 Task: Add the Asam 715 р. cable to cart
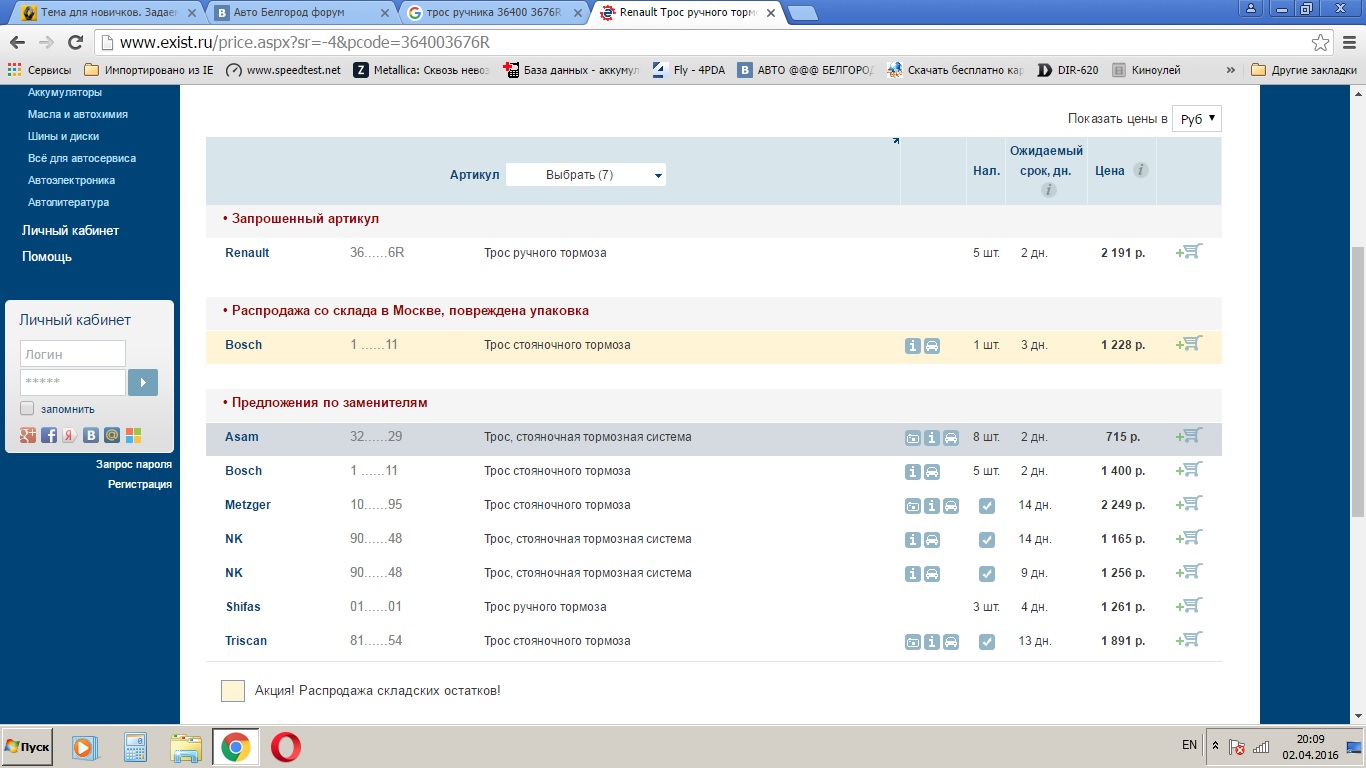[x=1189, y=436]
